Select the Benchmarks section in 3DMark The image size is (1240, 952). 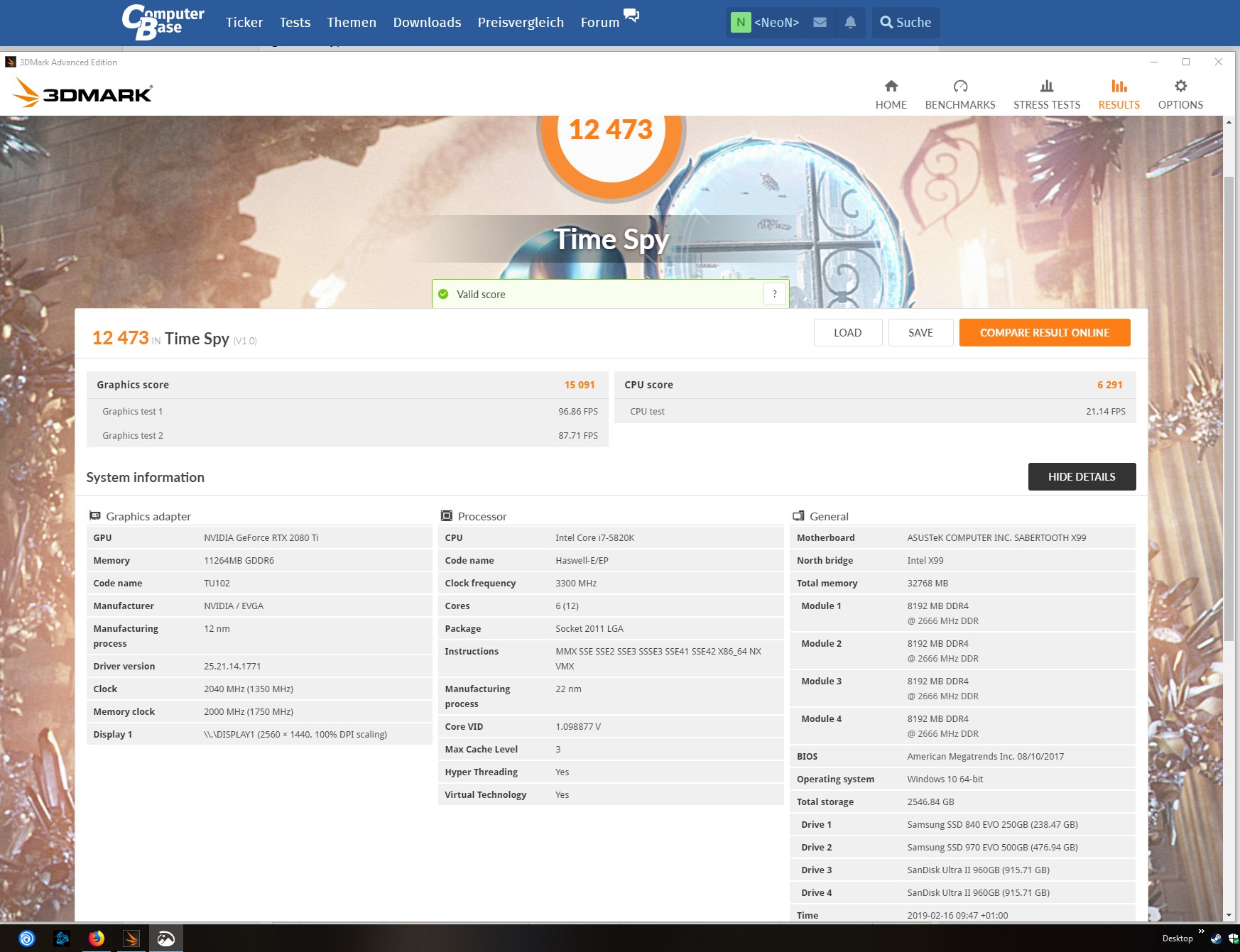pyautogui.click(x=959, y=93)
